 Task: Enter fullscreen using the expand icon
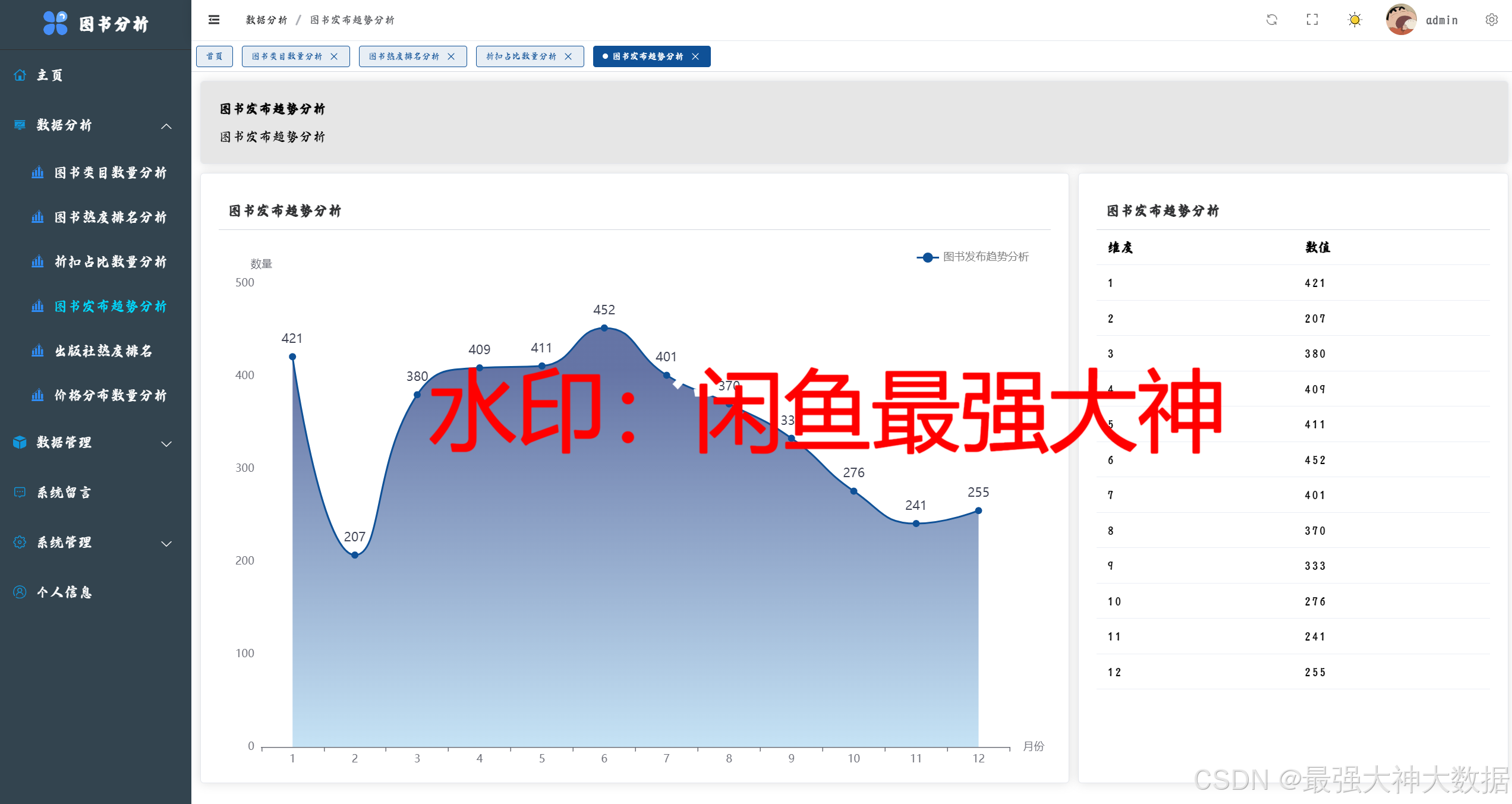click(1312, 20)
